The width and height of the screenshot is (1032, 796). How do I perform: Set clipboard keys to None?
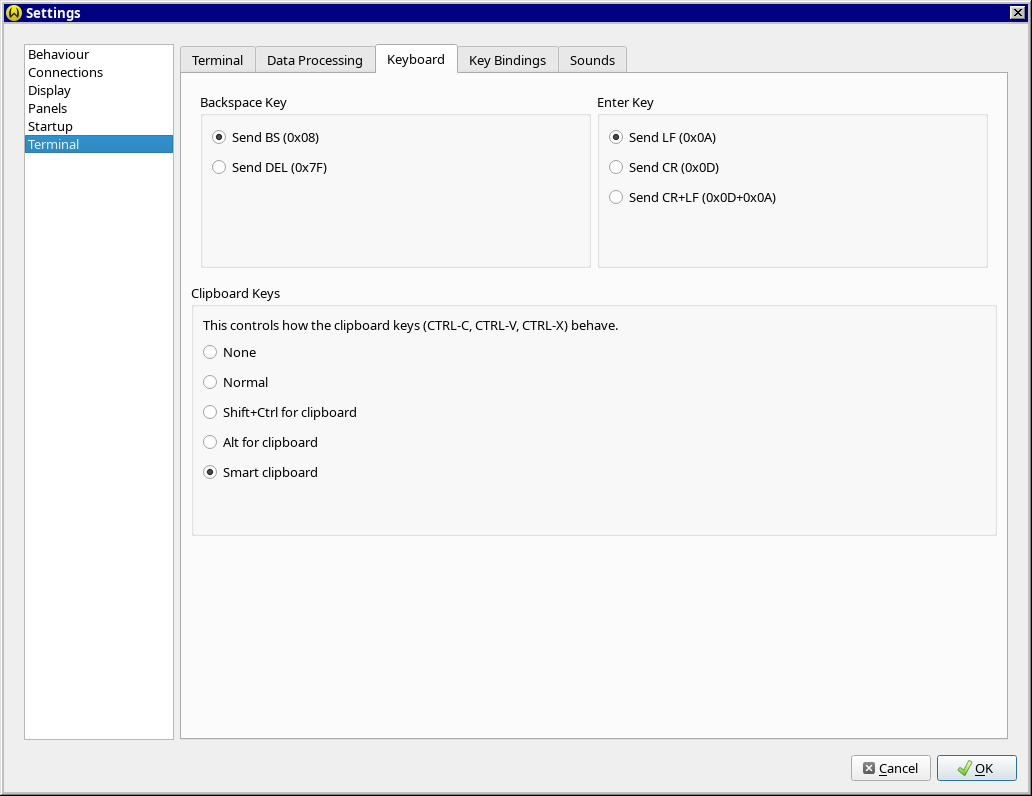(x=210, y=352)
